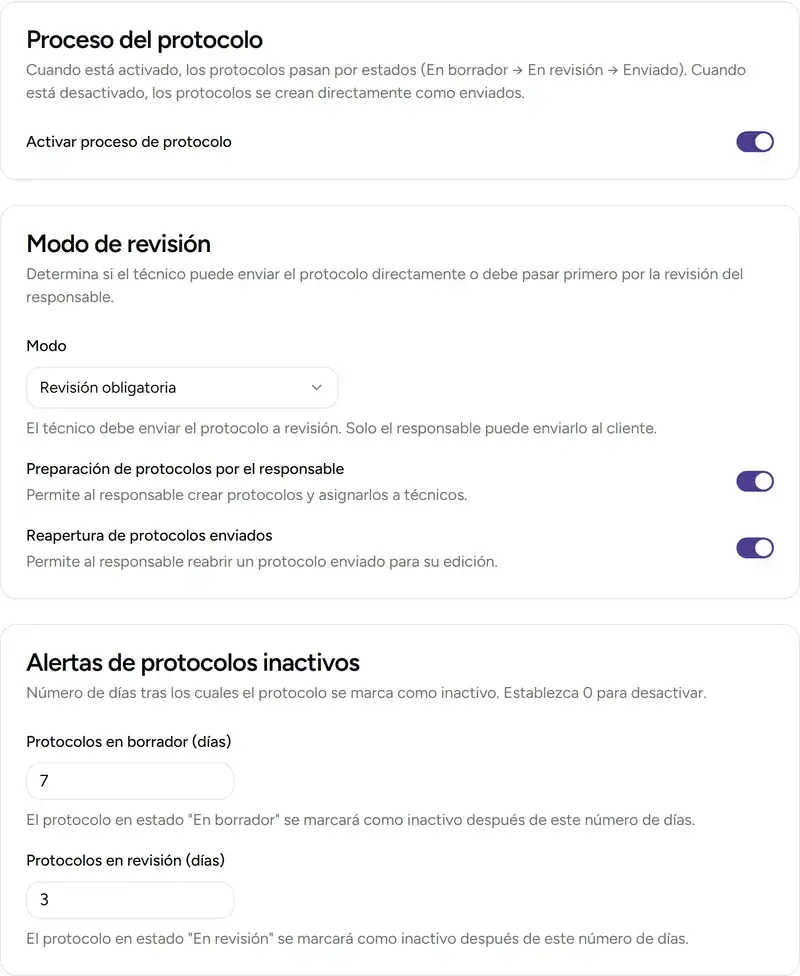Open the chevron on the Modo dropdown

316,387
